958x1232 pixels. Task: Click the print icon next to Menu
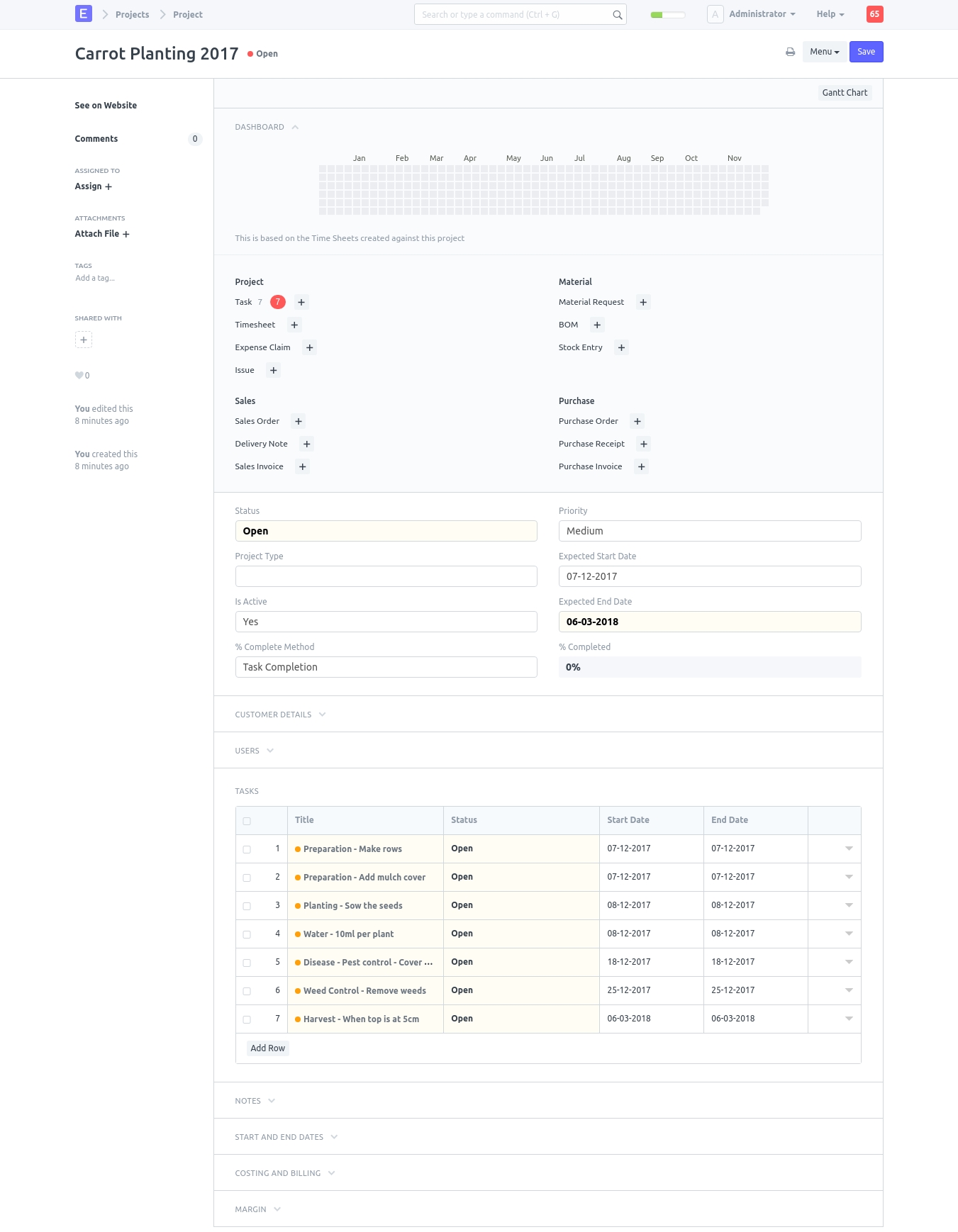pos(790,52)
